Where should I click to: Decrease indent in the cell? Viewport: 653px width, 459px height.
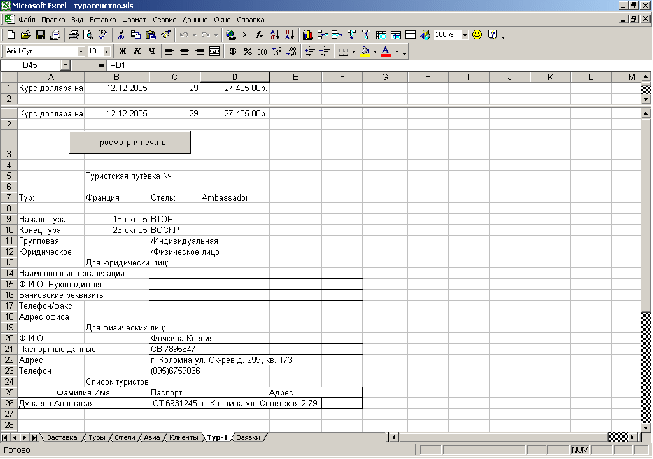coord(310,51)
